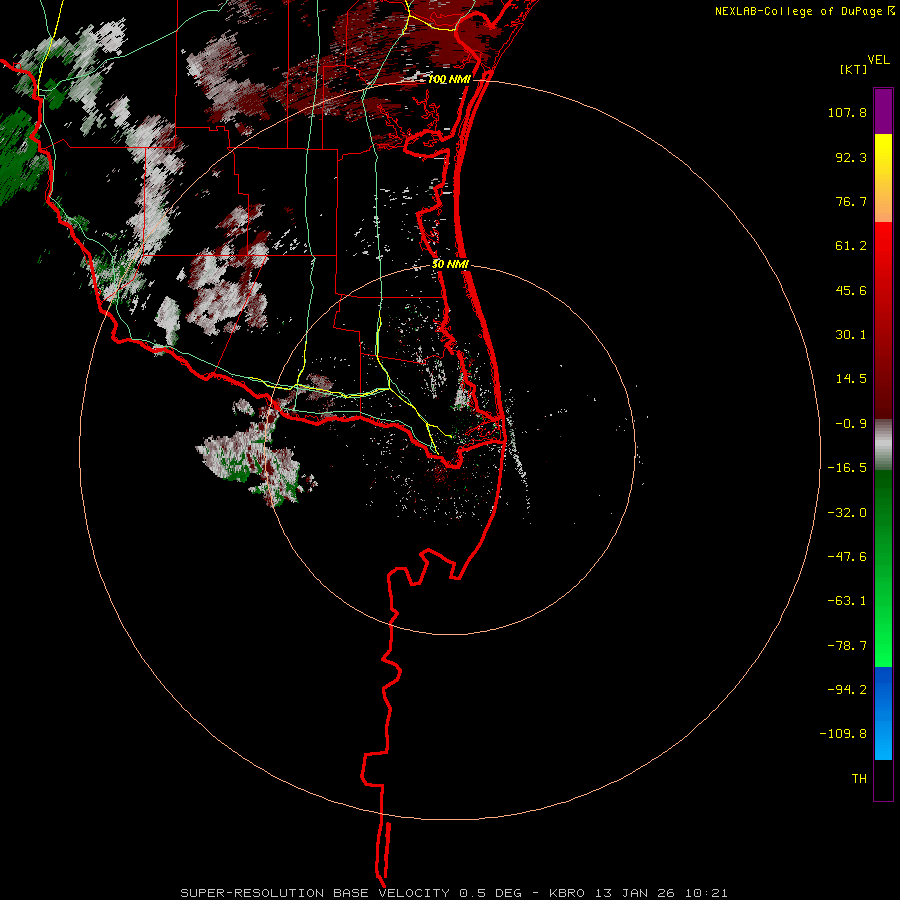Screen dimensions: 900x900
Task: Click the -0.9 velocity scale value
Action: [x=851, y=424]
